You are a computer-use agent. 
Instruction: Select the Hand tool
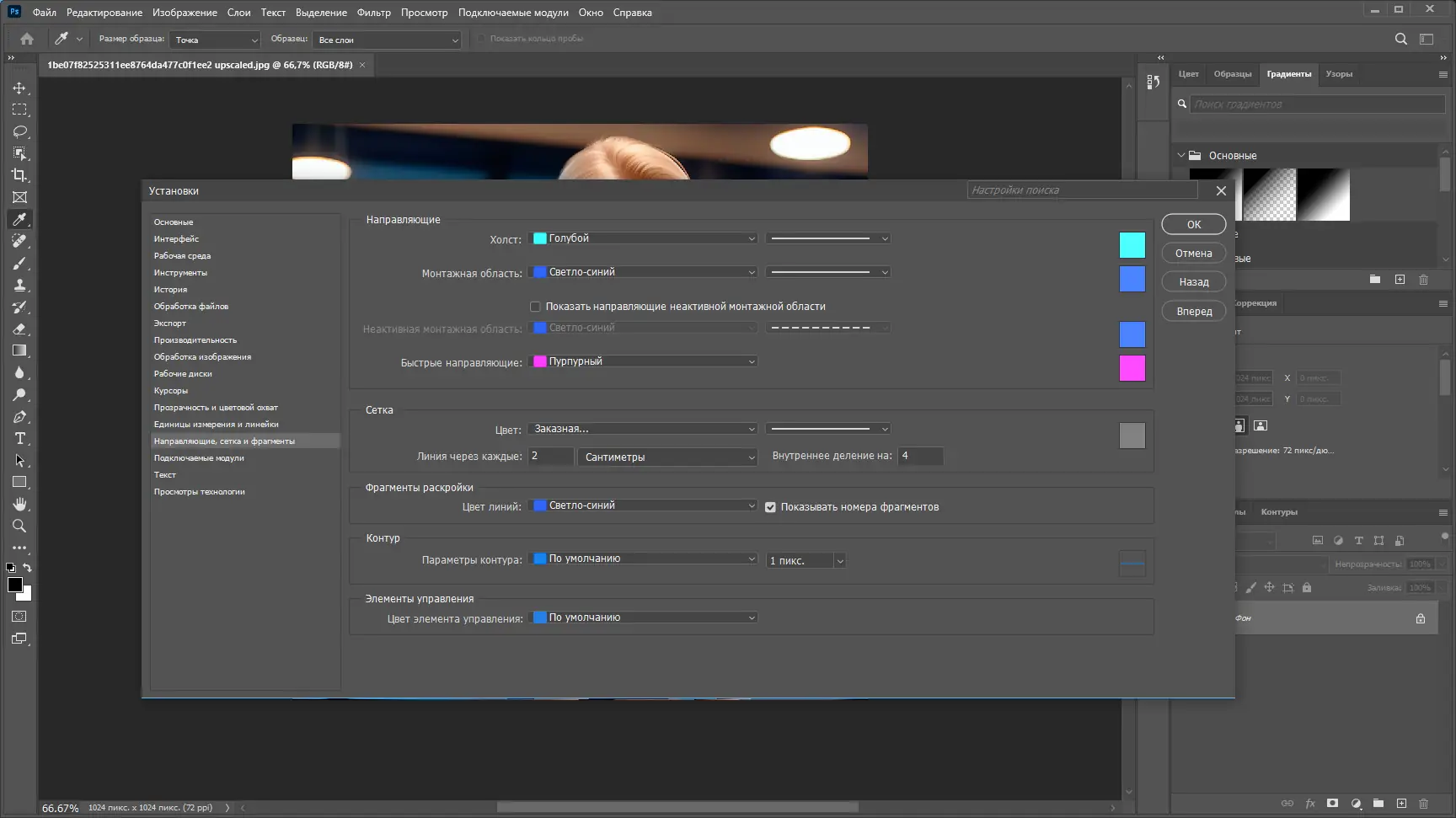coord(19,504)
